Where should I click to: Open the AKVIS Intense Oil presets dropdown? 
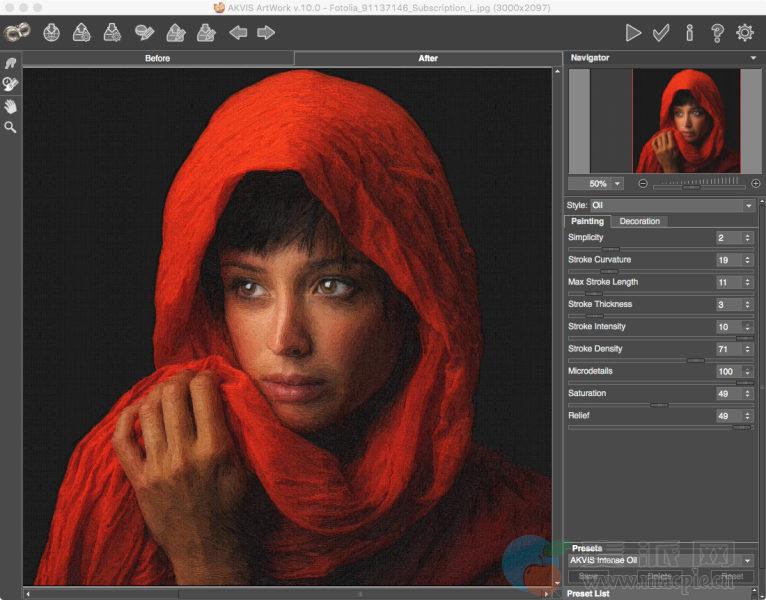point(747,561)
